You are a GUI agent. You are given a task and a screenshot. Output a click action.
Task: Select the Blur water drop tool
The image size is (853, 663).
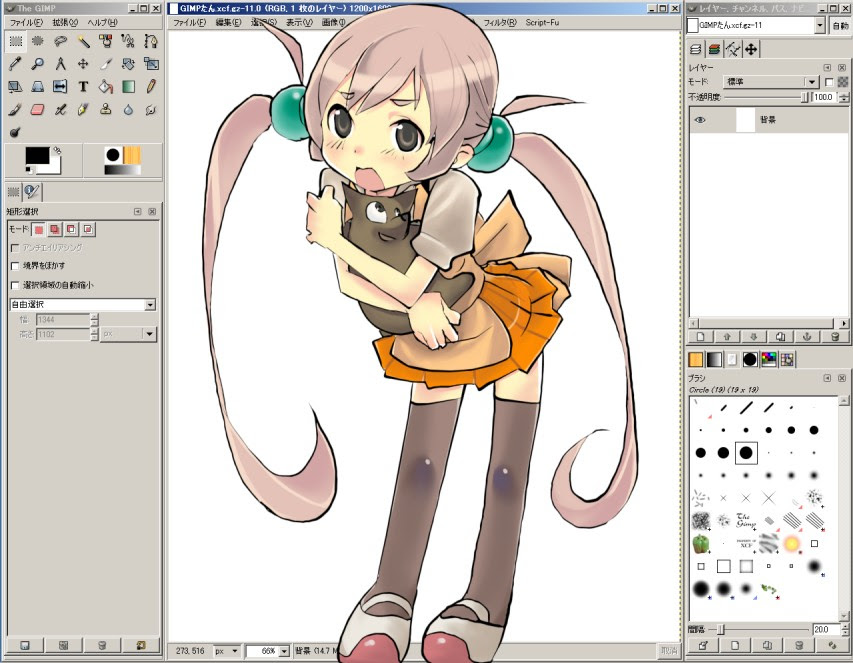click(x=128, y=109)
